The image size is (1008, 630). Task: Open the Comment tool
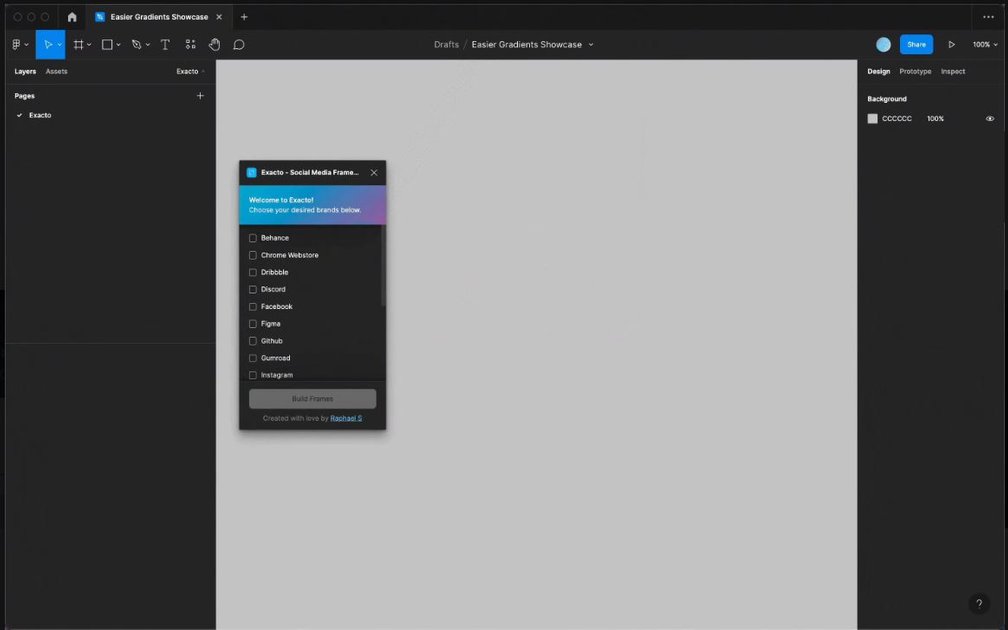point(238,44)
